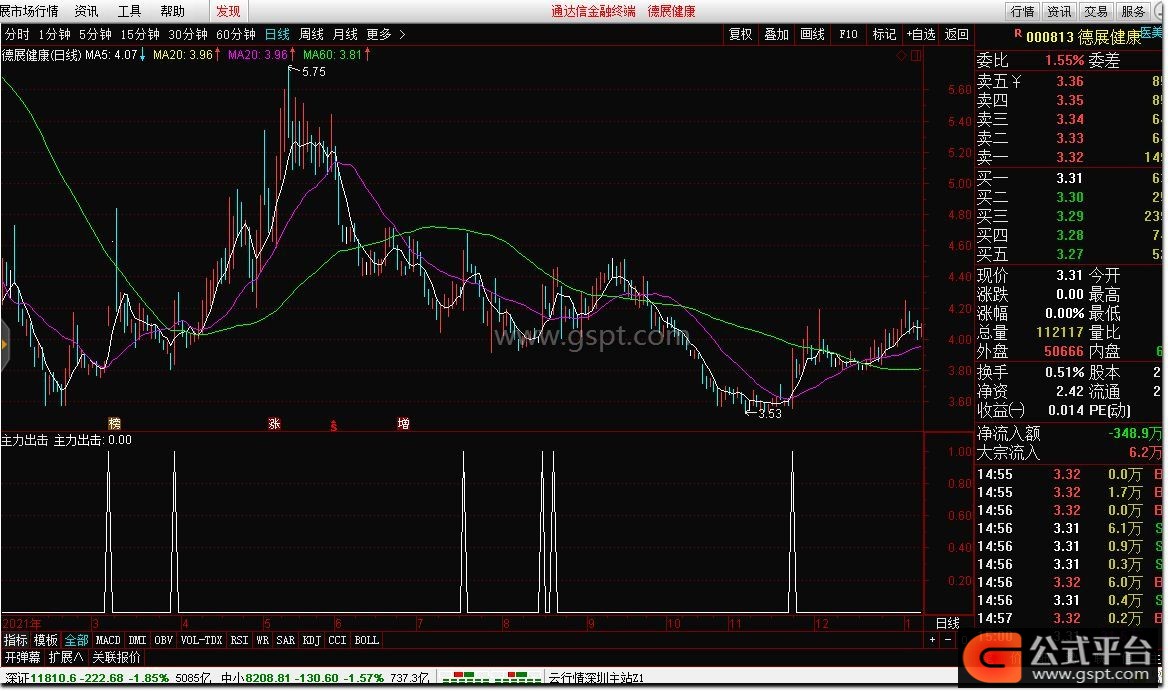The width and height of the screenshot is (1168, 691).
Task: Switch to the OBV indicator
Action: pos(164,640)
